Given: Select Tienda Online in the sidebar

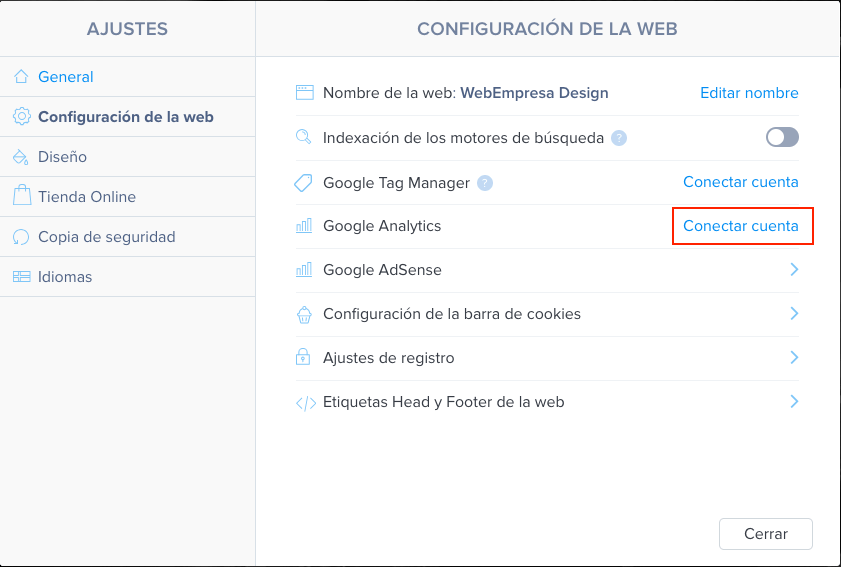Looking at the screenshot, I should pyautogui.click(x=128, y=197).
